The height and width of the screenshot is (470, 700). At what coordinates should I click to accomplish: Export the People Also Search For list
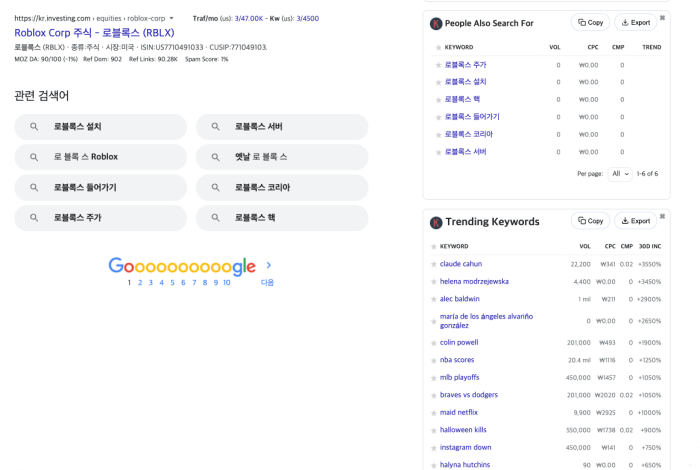tap(636, 22)
